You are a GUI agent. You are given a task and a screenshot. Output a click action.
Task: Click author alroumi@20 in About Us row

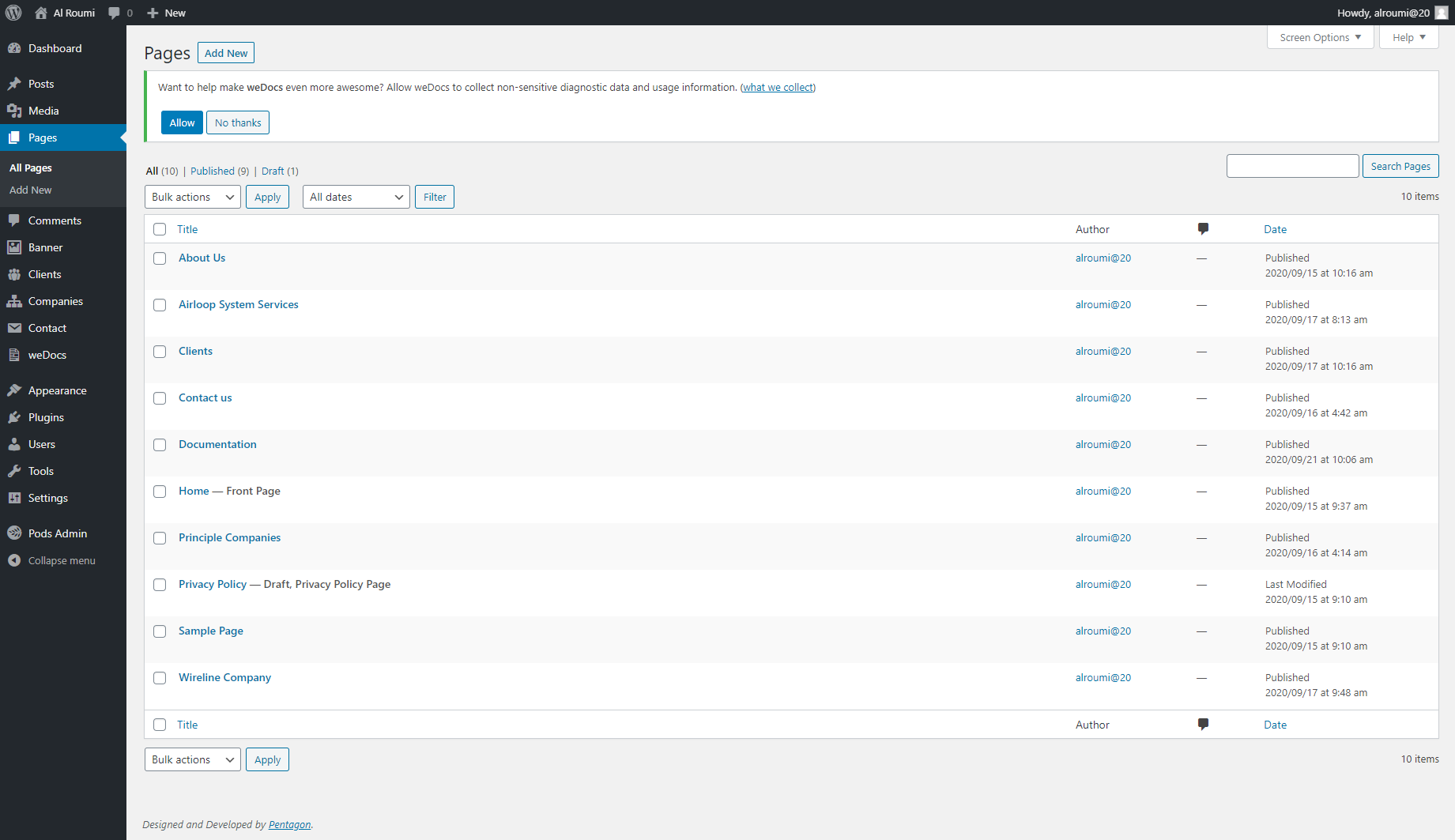[1103, 258]
